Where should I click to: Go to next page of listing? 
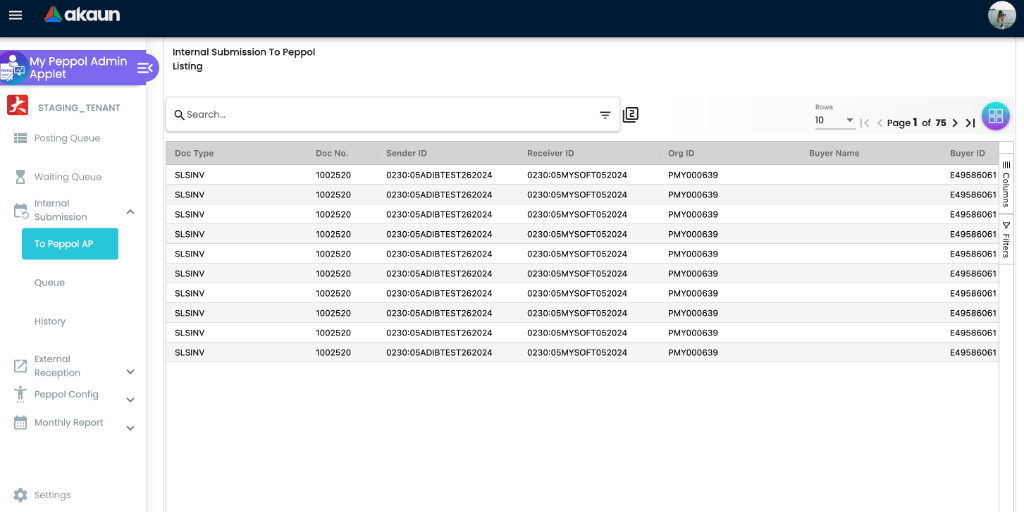click(955, 123)
